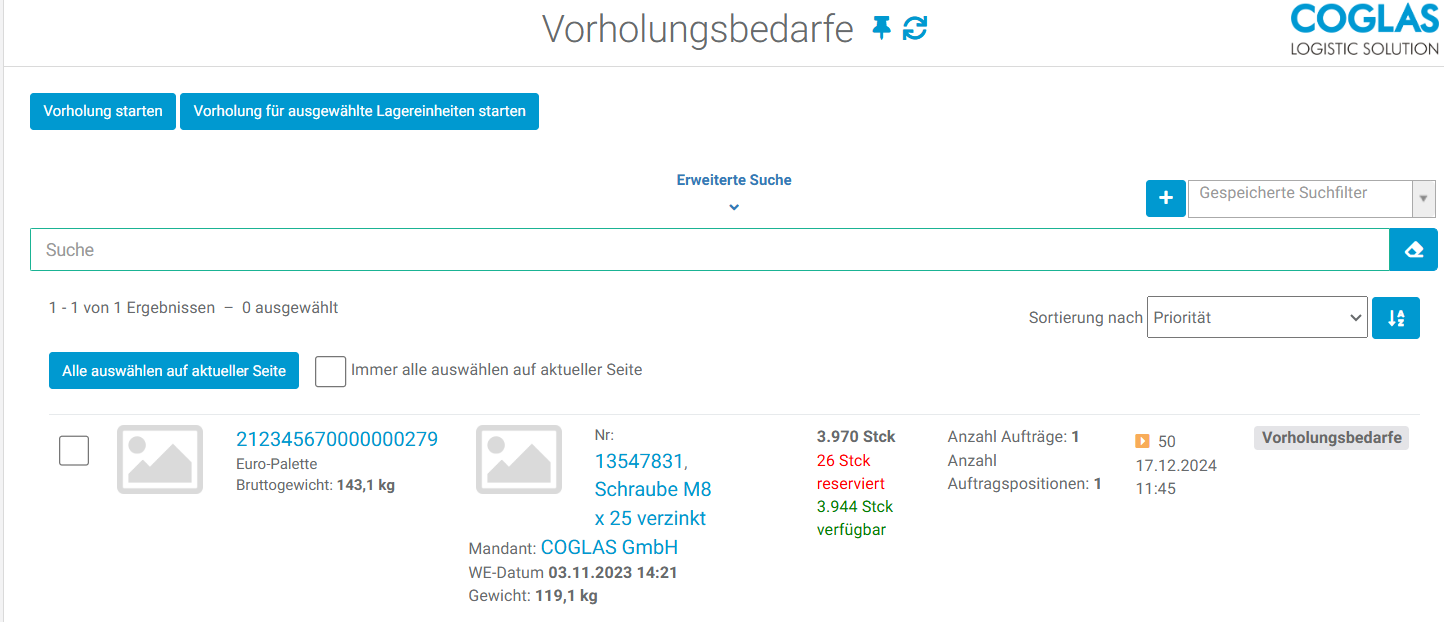Open the Sortierung nach Priorität dropdown
The width and height of the screenshot is (1444, 622).
[x=1256, y=318]
